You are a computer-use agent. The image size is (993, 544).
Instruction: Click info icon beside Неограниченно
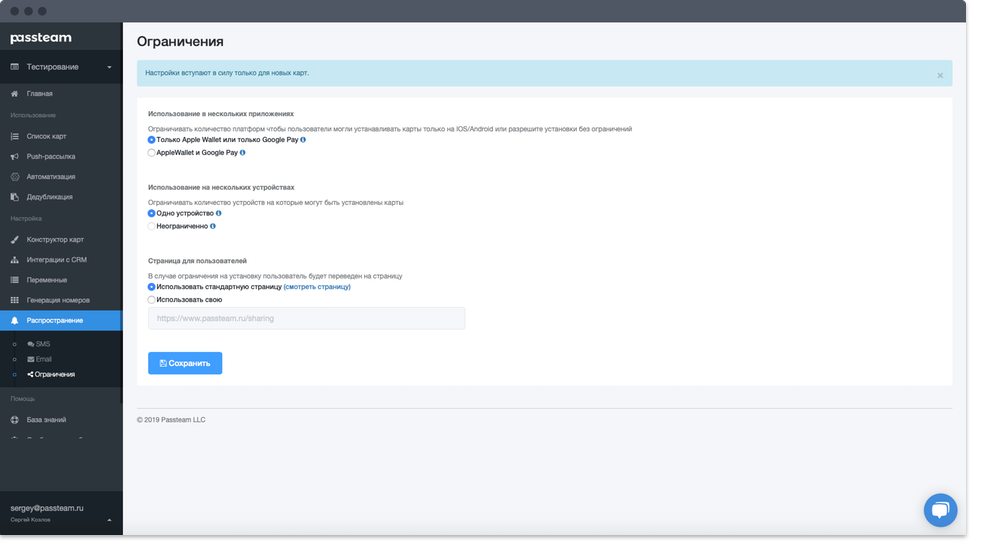(x=213, y=226)
